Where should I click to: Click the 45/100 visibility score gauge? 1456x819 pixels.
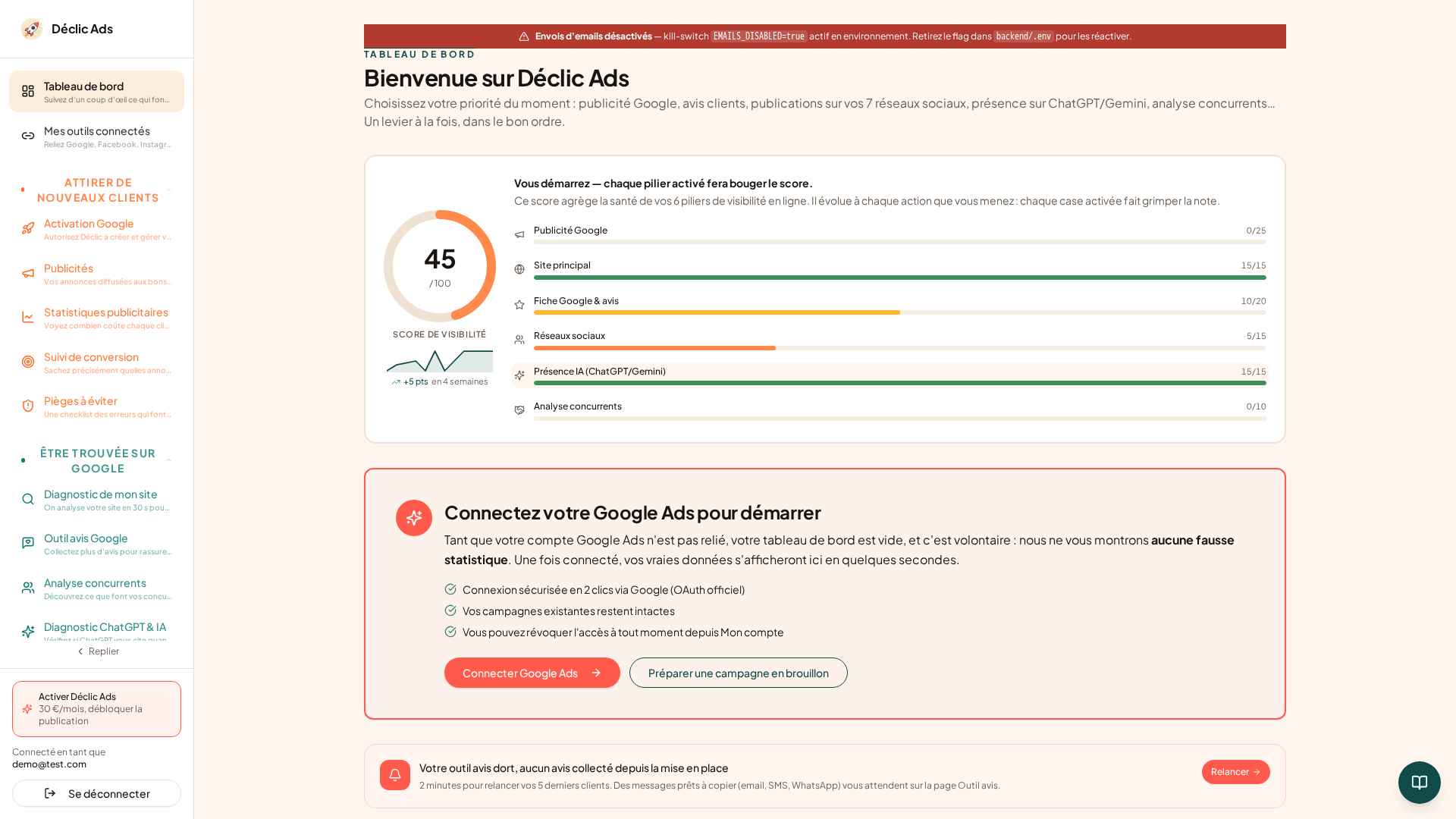(440, 266)
